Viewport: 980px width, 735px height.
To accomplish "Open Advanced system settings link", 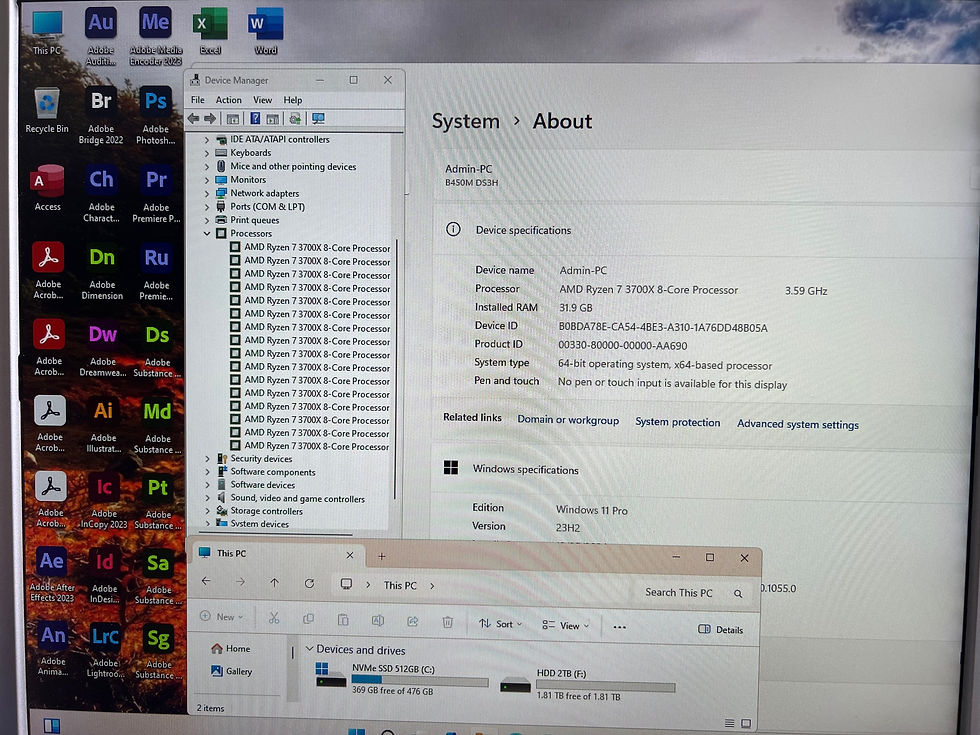I will pos(798,424).
